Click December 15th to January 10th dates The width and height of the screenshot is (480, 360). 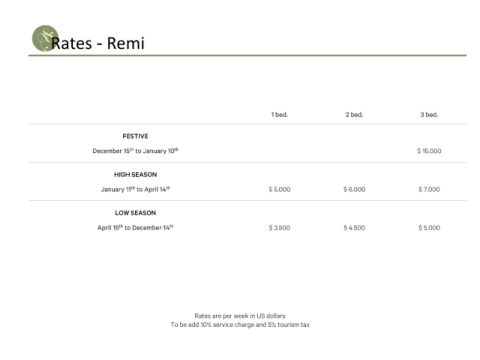click(x=135, y=151)
